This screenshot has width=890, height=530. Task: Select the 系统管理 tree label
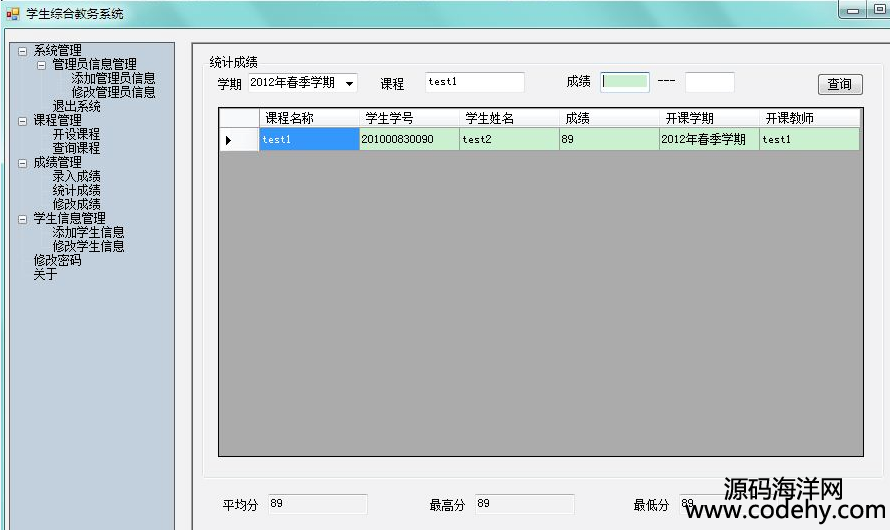pyautogui.click(x=57, y=50)
